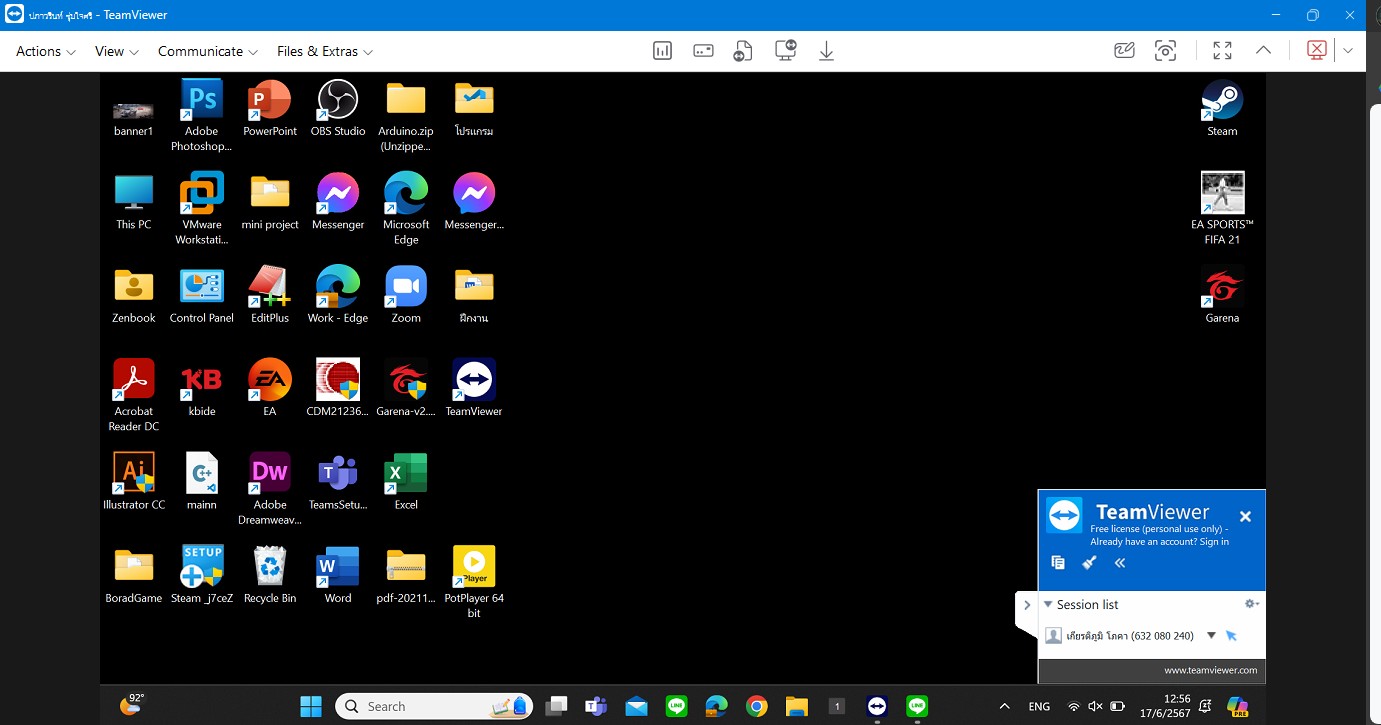Select the Zenbook folder on the desktop
Image resolution: width=1381 pixels, height=725 pixels.
[x=134, y=295]
